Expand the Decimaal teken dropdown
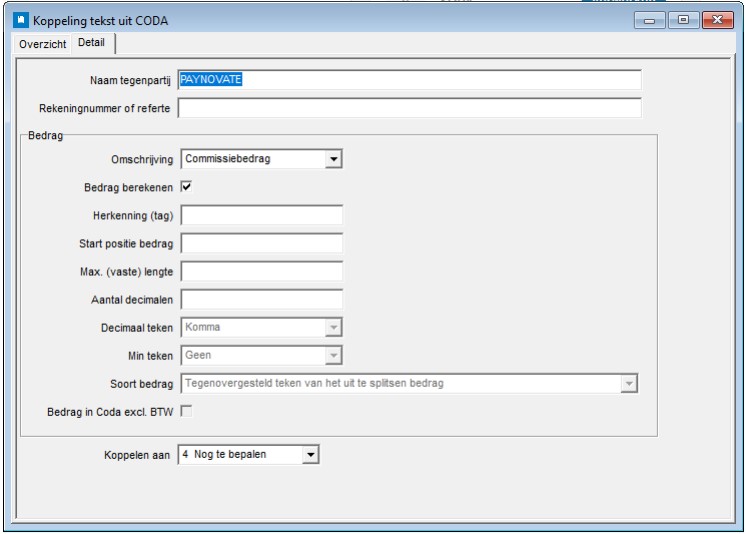The image size is (746, 534). 334,327
